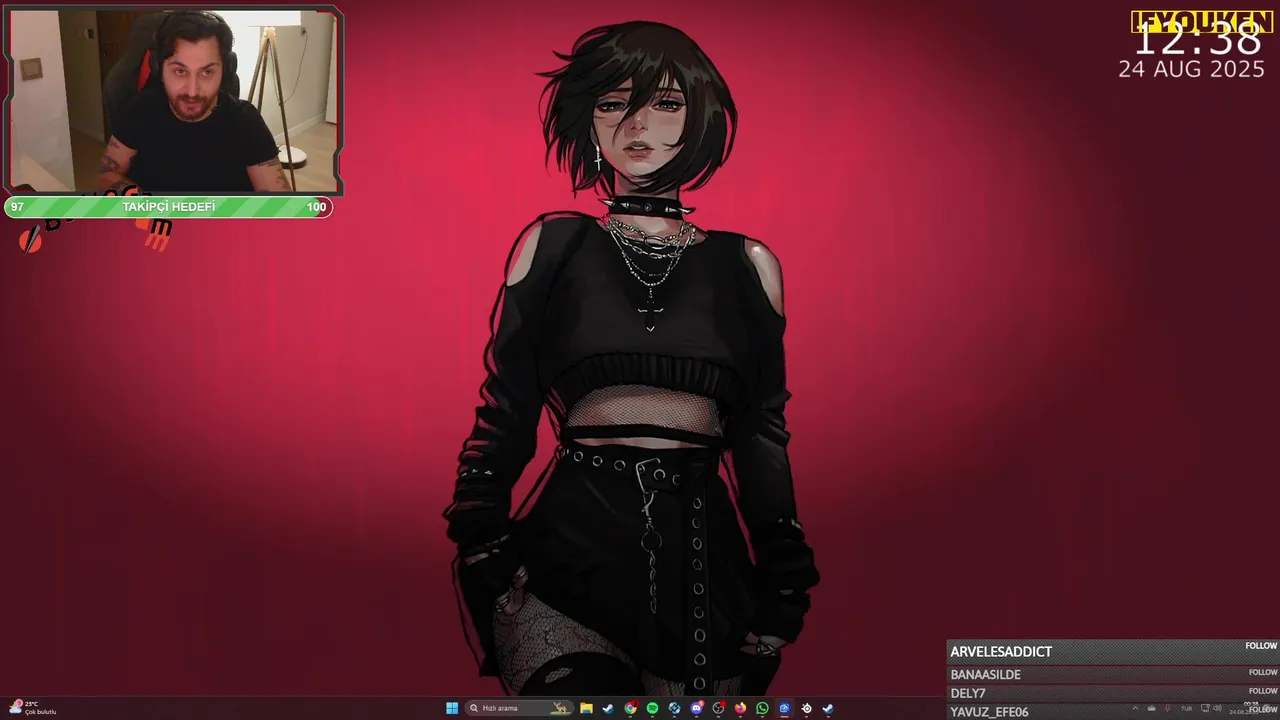Open the last Steam icon on taskbar
Screen dimensions: 1280x720
828,708
